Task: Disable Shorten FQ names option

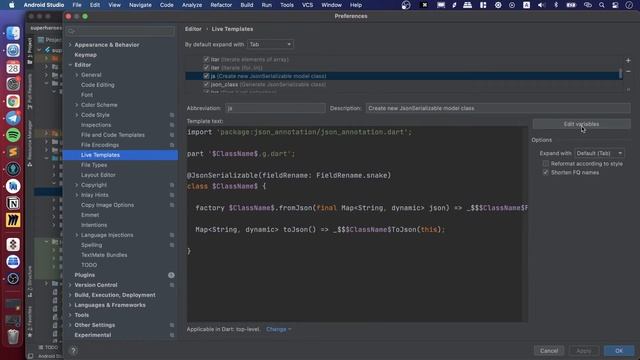Action: click(546, 173)
